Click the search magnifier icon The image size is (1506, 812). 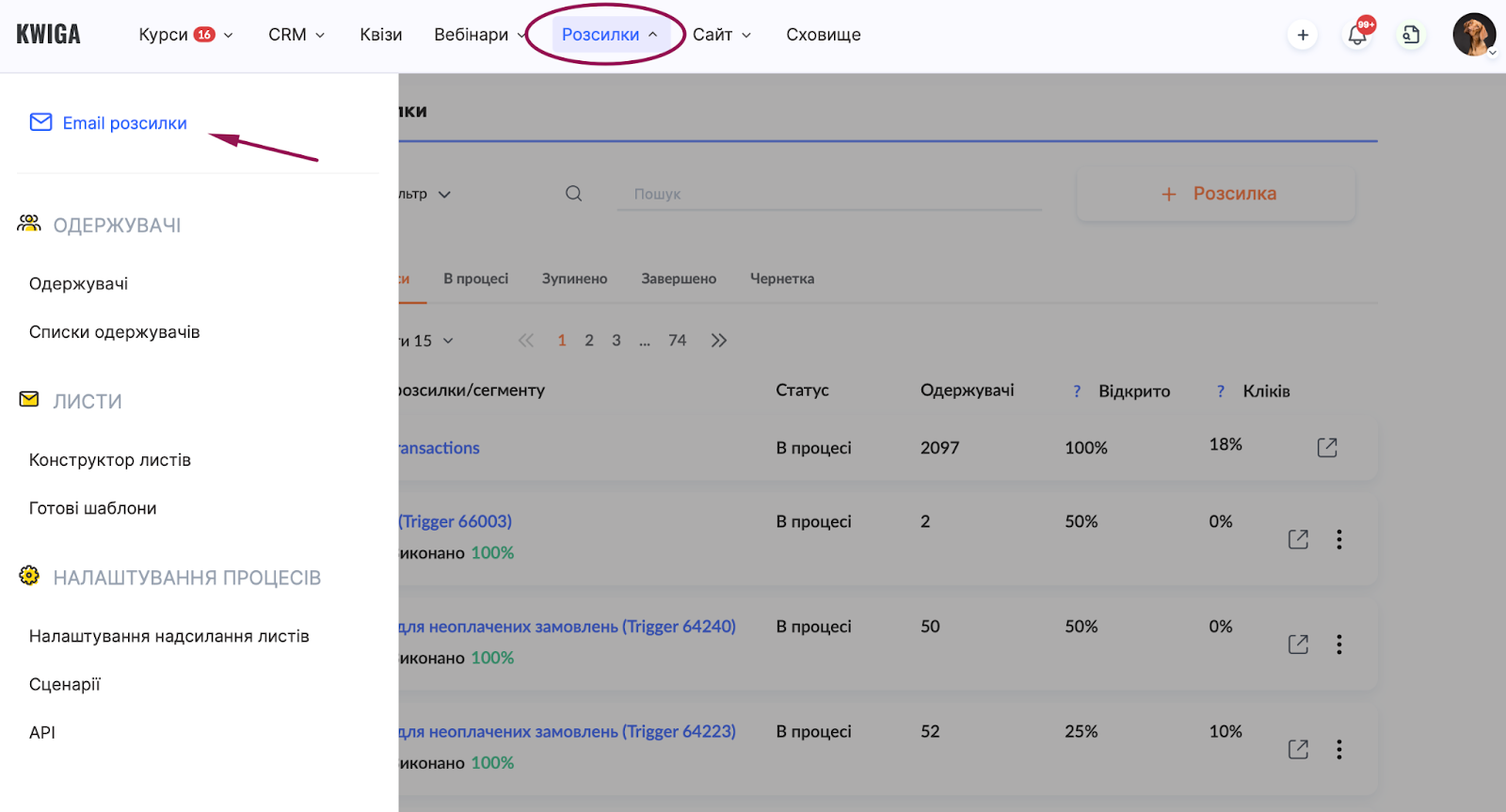pyautogui.click(x=573, y=194)
